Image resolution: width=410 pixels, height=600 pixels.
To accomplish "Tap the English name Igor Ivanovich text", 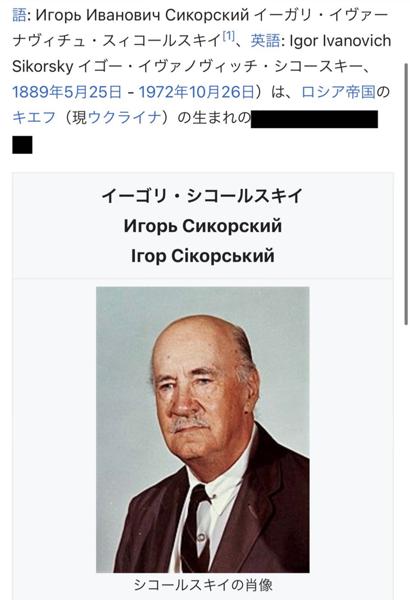I will [x=340, y=41].
